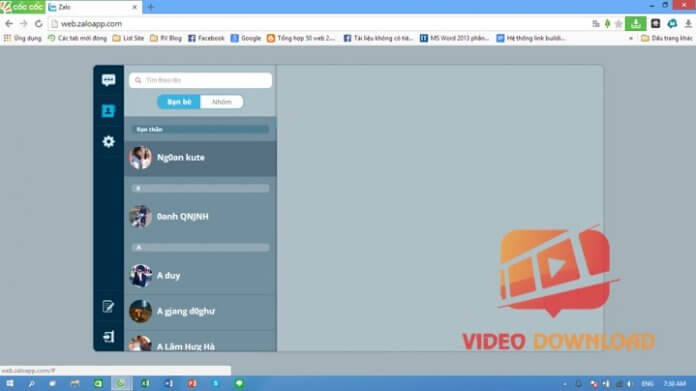Click Ng0an kute's avatar picture
The image size is (696, 391).
pos(140,158)
